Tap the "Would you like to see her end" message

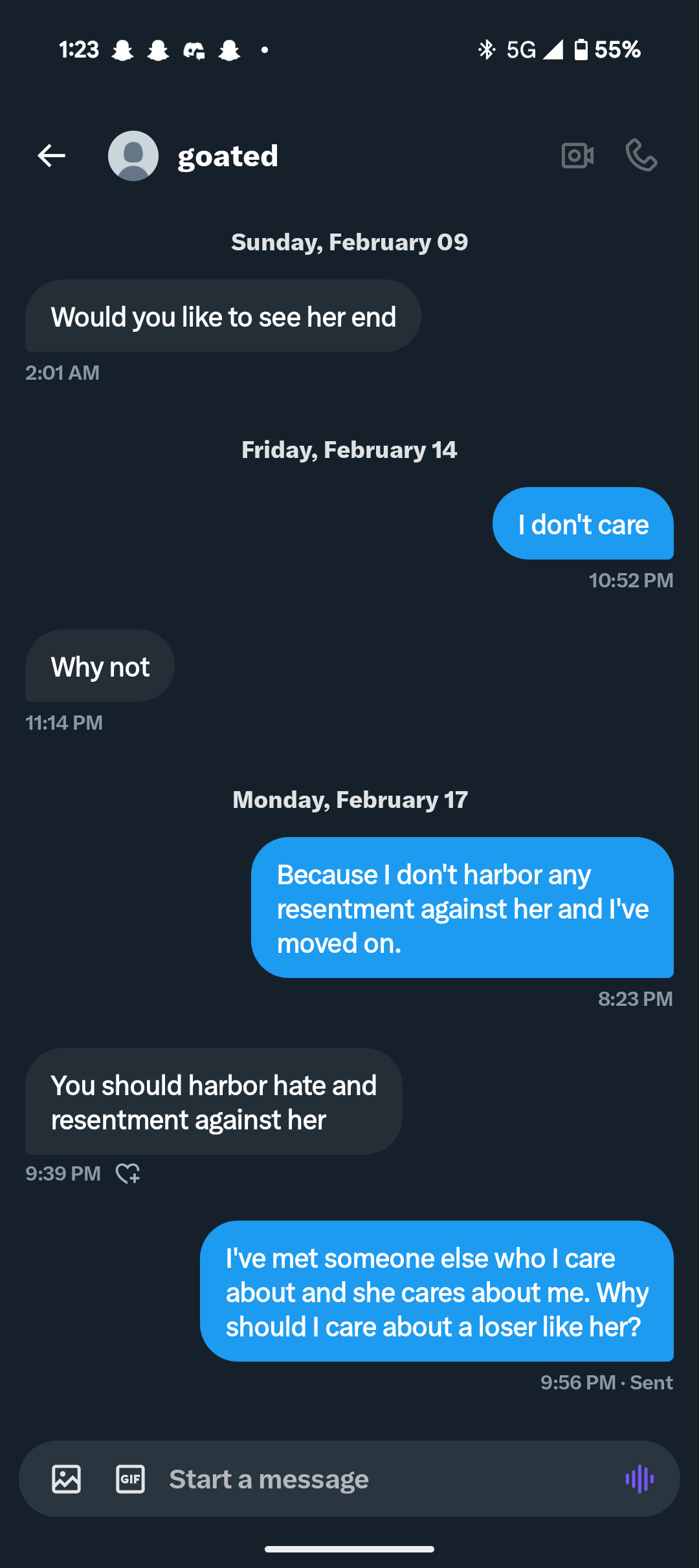[x=223, y=316]
